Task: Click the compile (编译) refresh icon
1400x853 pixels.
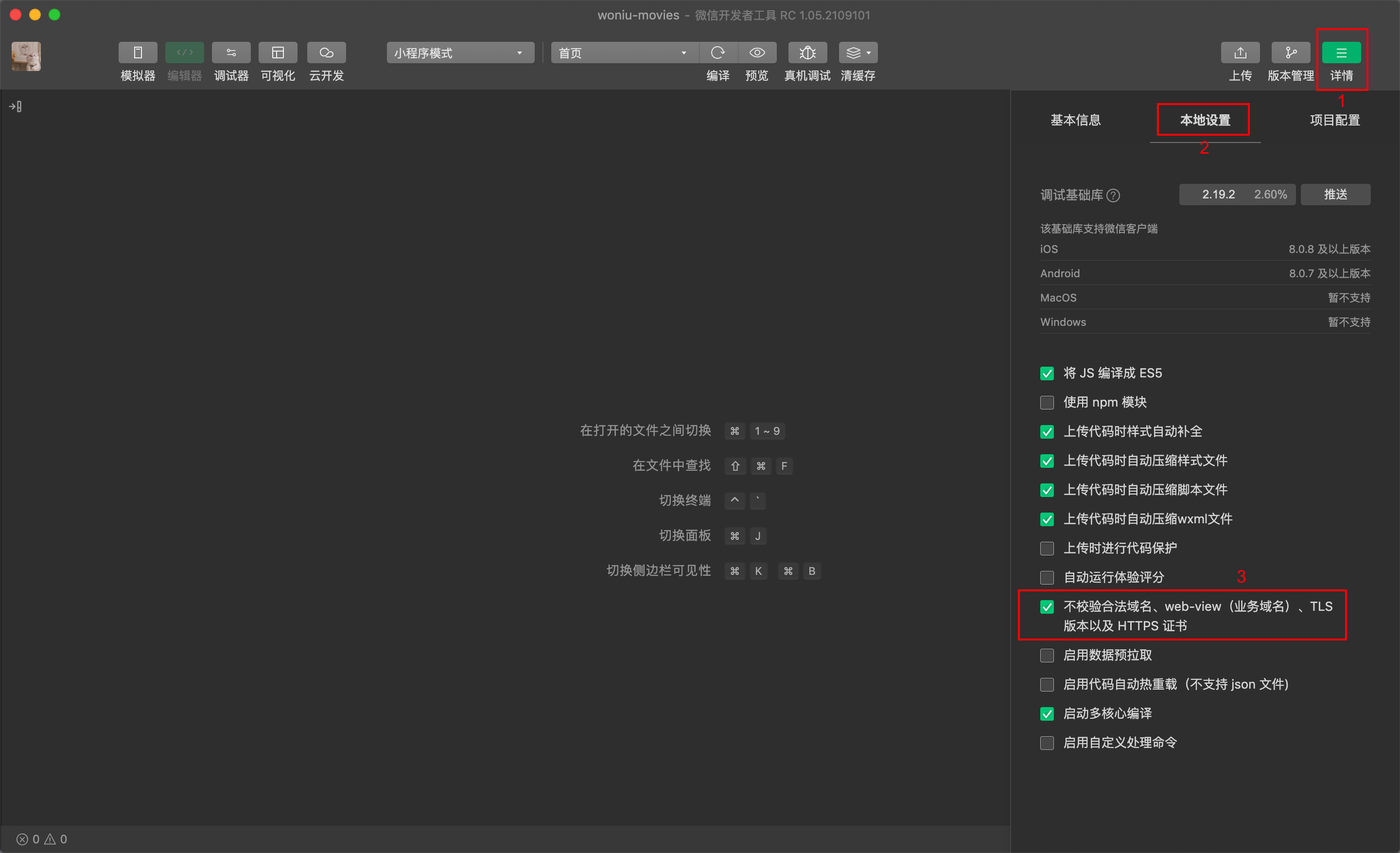Action: (718, 53)
